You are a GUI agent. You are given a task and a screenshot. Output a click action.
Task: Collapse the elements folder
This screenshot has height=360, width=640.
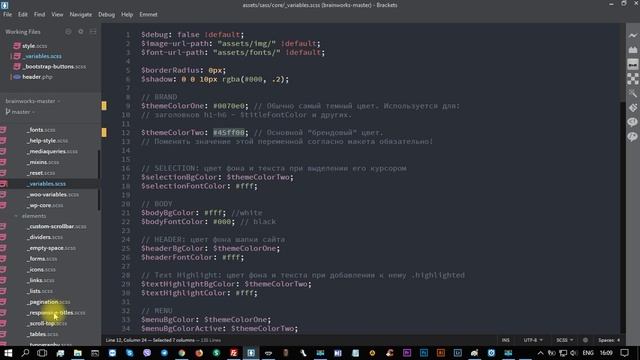pyautogui.click(x=16, y=216)
